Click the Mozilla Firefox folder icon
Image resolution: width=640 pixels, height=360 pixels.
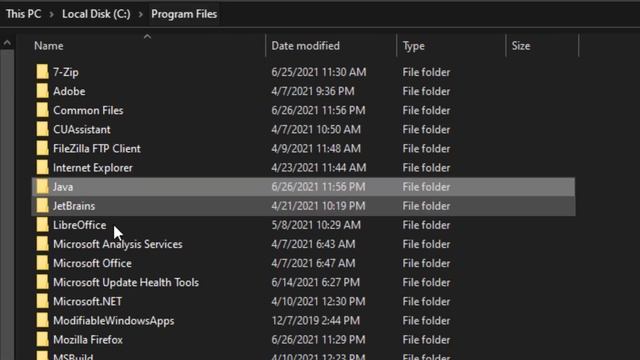(x=42, y=340)
